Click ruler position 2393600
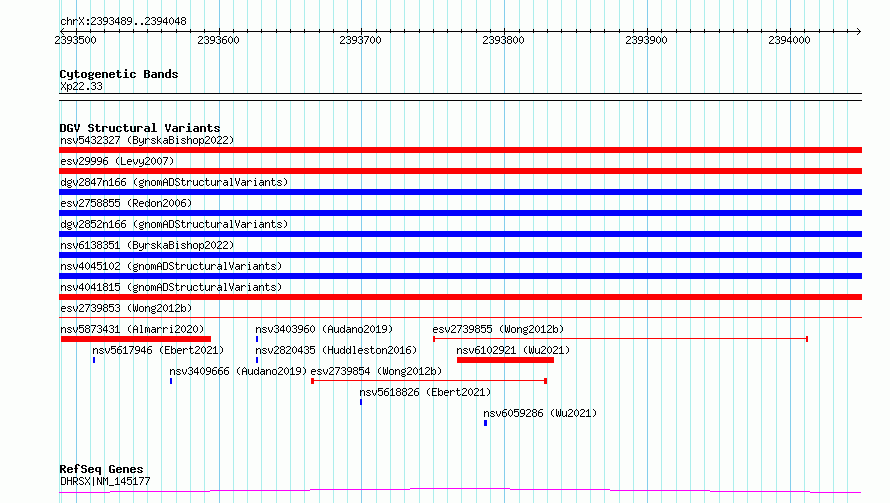Viewport: 890px width, 503px height. click(x=219, y=40)
